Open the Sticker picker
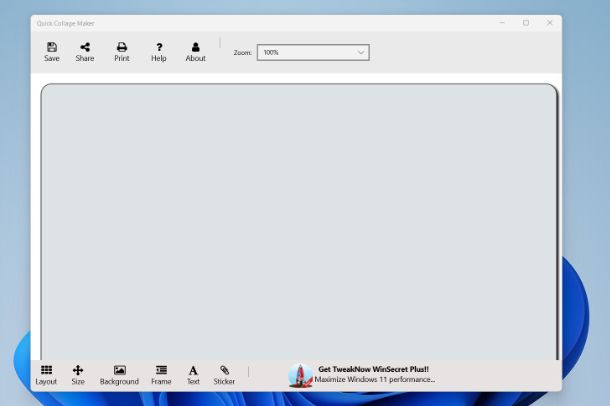Image resolution: width=610 pixels, height=406 pixels. (224, 375)
